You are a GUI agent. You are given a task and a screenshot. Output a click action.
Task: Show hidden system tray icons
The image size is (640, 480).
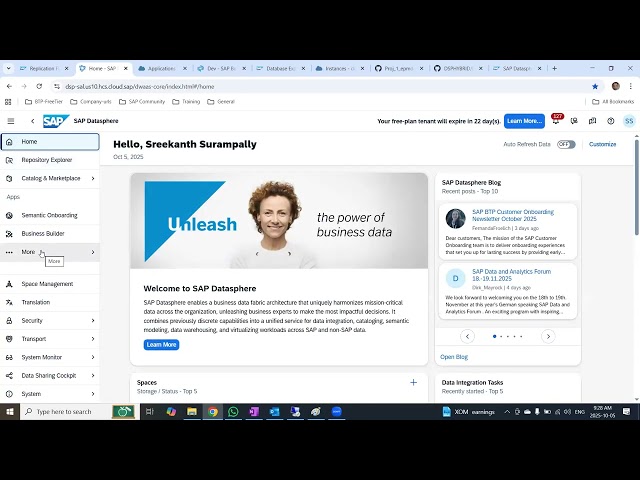coord(507,412)
